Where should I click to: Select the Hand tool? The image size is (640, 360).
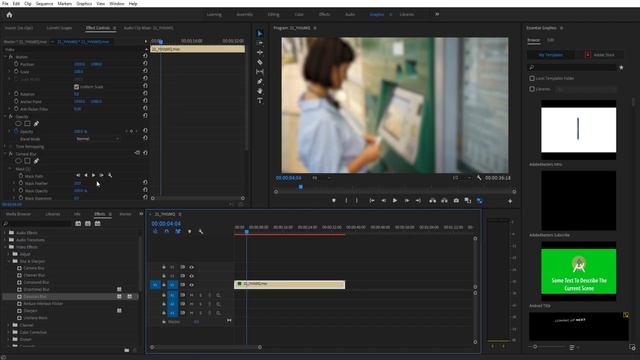(260, 91)
